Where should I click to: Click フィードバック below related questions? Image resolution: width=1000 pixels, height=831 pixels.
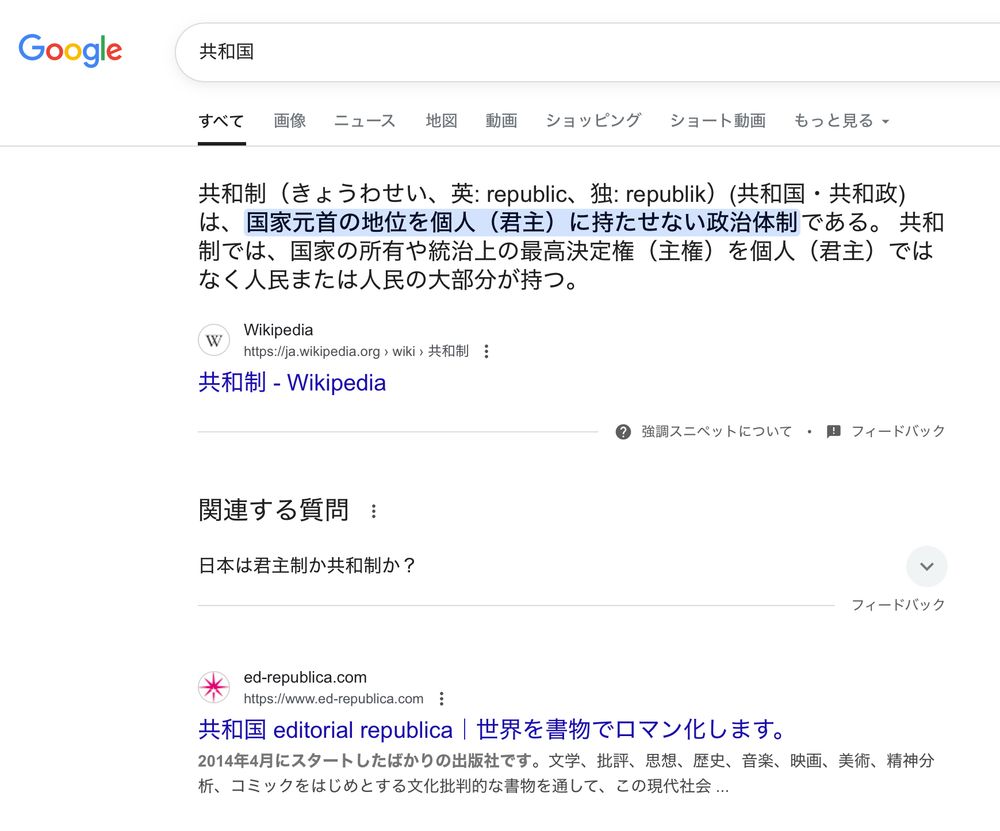click(x=898, y=605)
